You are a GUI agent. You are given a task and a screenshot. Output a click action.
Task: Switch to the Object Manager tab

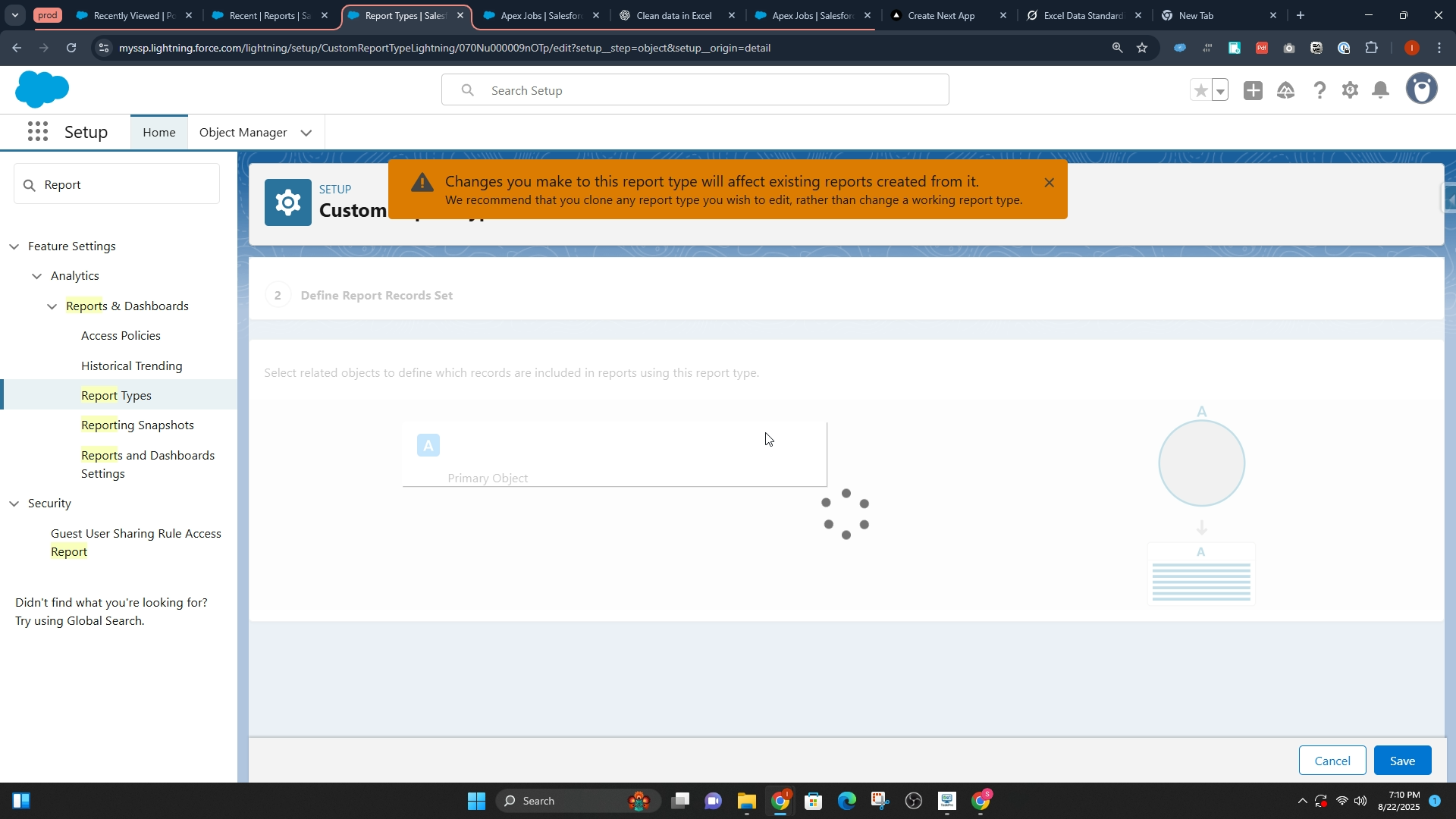click(x=243, y=133)
